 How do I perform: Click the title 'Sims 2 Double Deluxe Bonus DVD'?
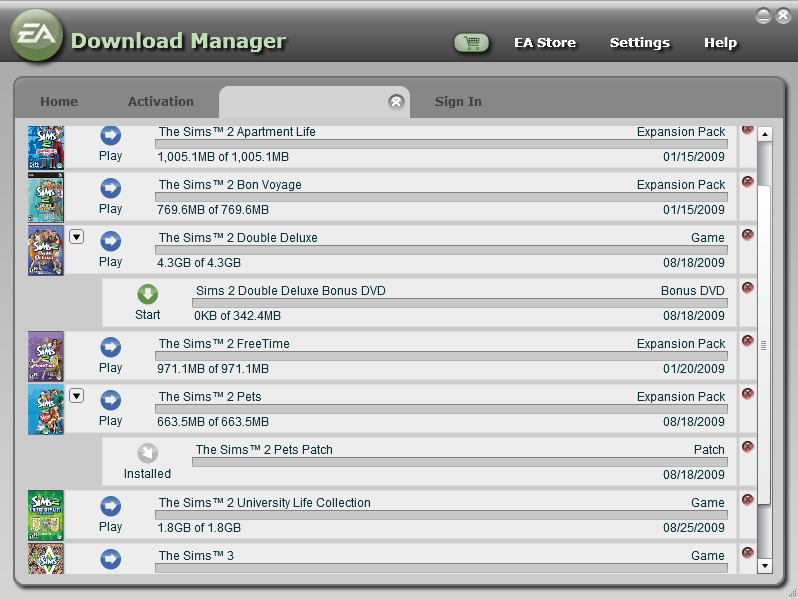click(x=291, y=291)
